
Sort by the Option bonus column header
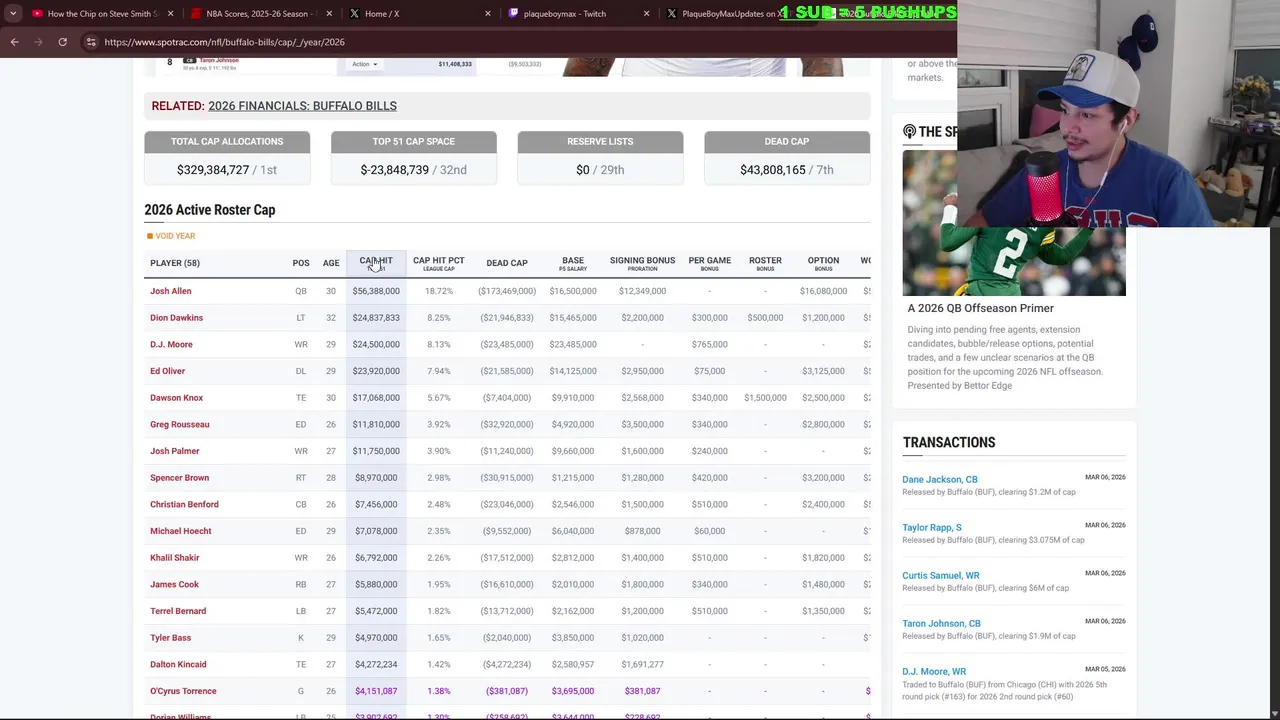[x=823, y=263]
